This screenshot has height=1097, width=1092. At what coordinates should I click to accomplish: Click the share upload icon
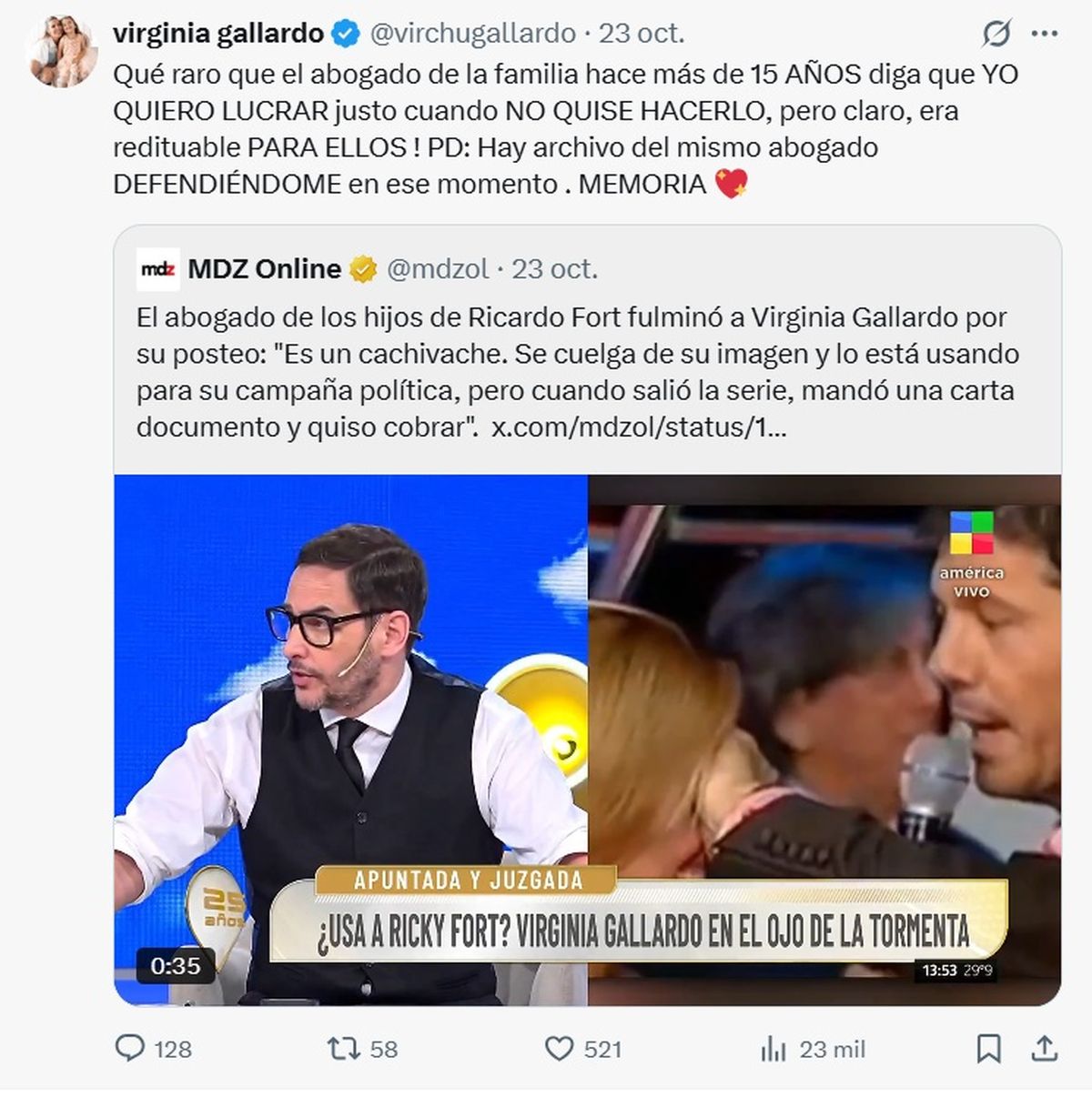[1045, 1049]
